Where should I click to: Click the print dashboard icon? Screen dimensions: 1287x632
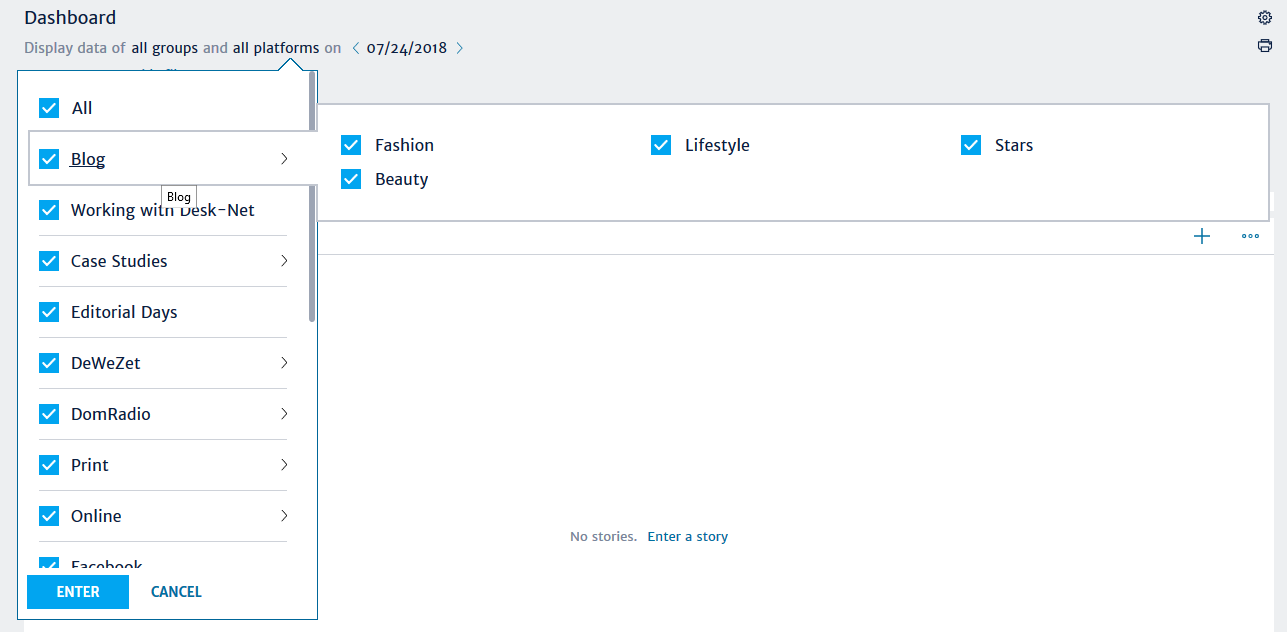click(x=1264, y=46)
